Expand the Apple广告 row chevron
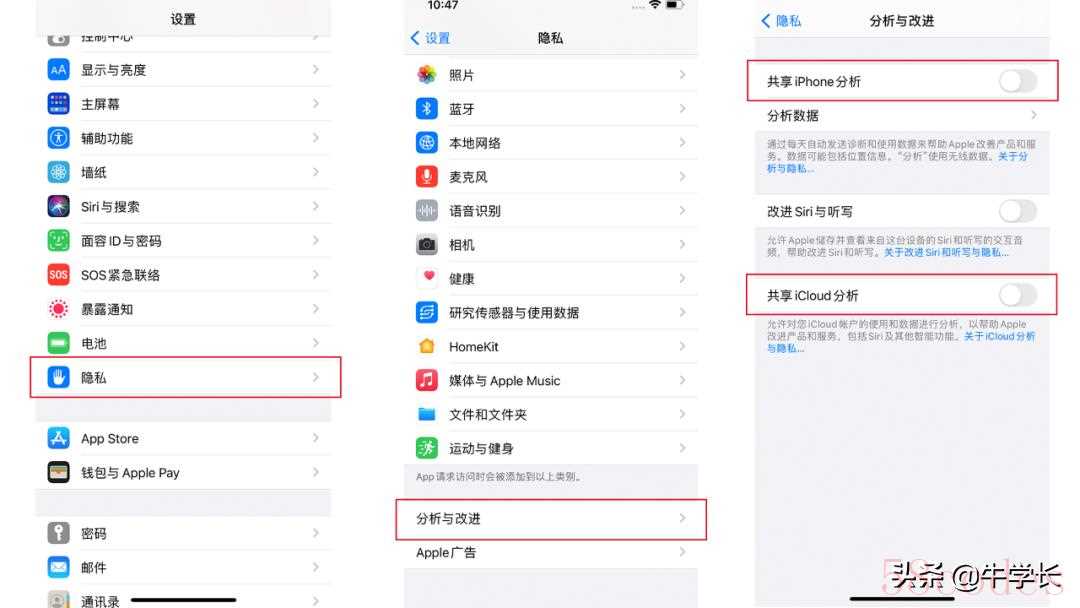 683,552
